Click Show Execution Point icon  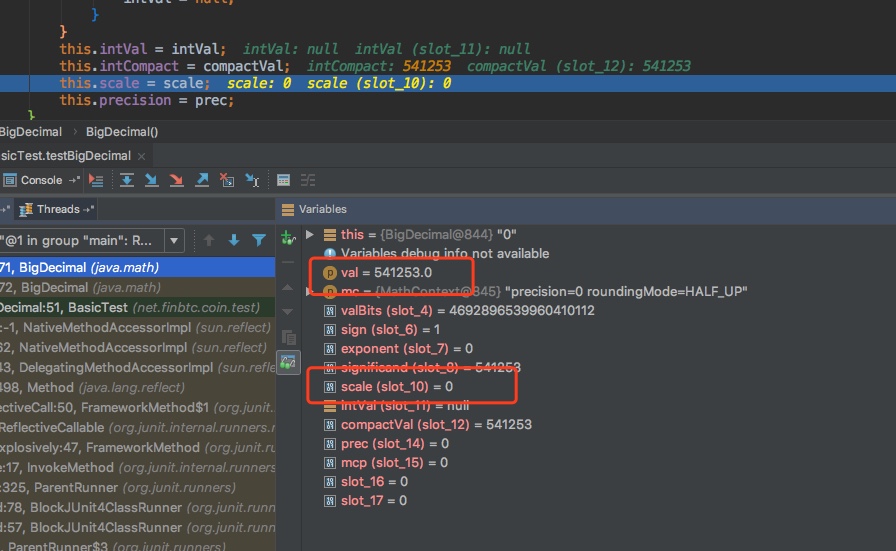point(96,181)
